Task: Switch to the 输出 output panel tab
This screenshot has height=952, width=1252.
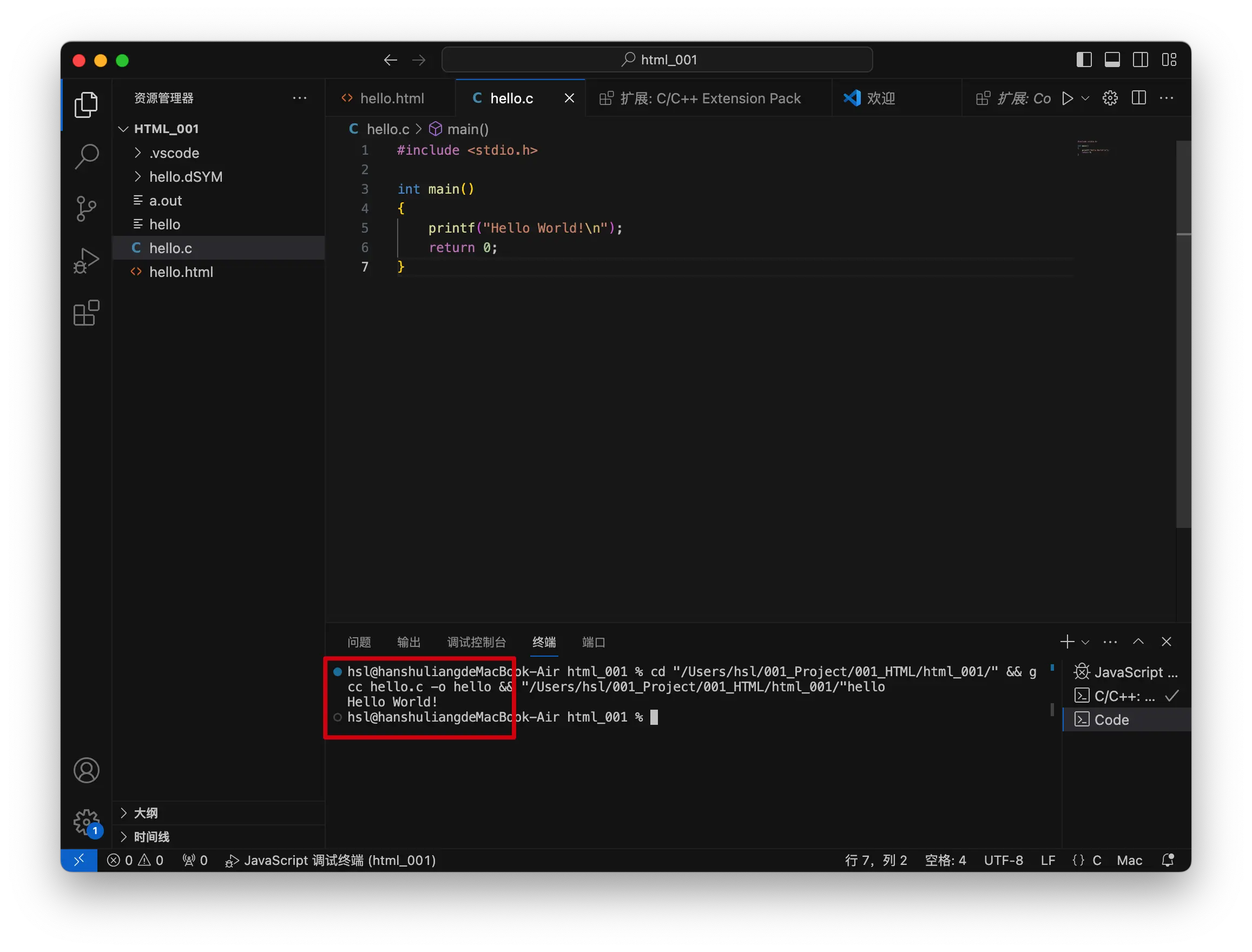Action: [409, 643]
